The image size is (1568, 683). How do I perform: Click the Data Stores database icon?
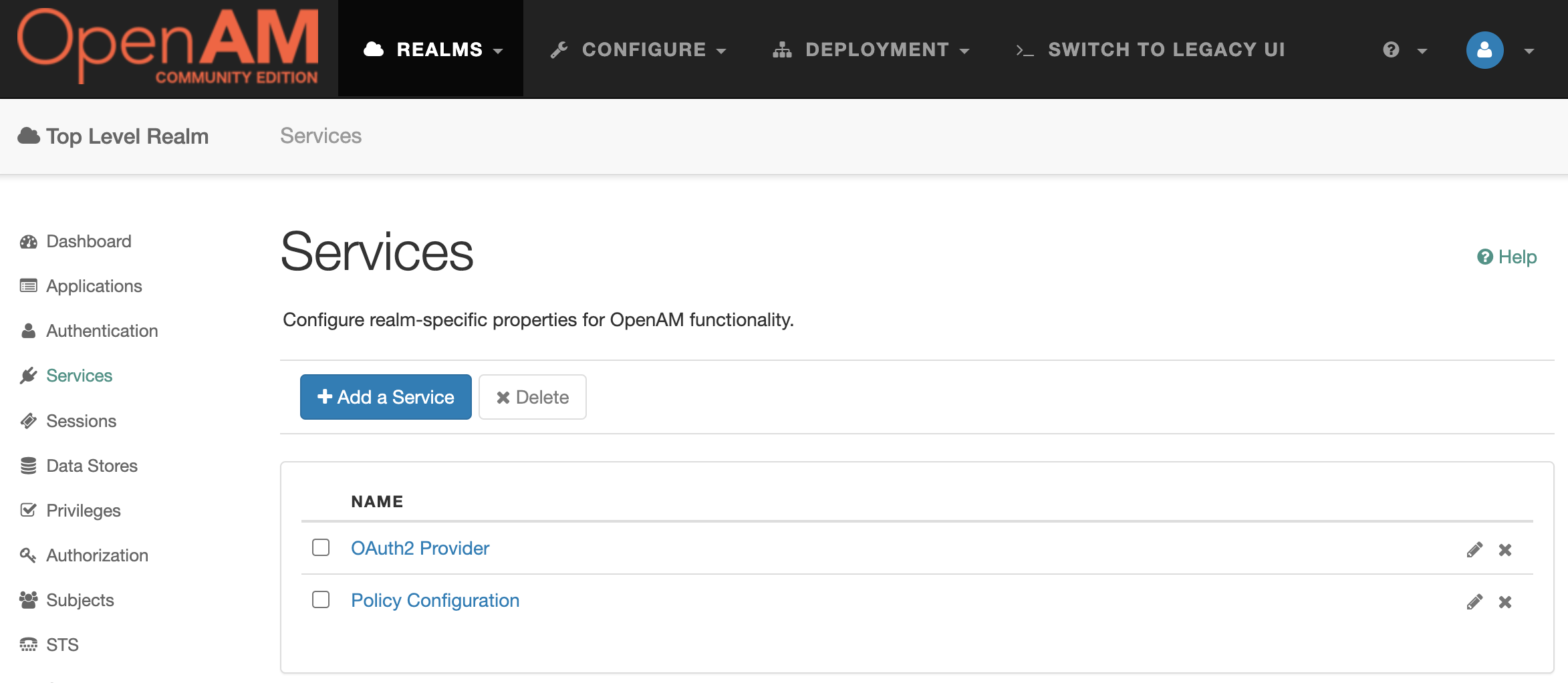29,466
